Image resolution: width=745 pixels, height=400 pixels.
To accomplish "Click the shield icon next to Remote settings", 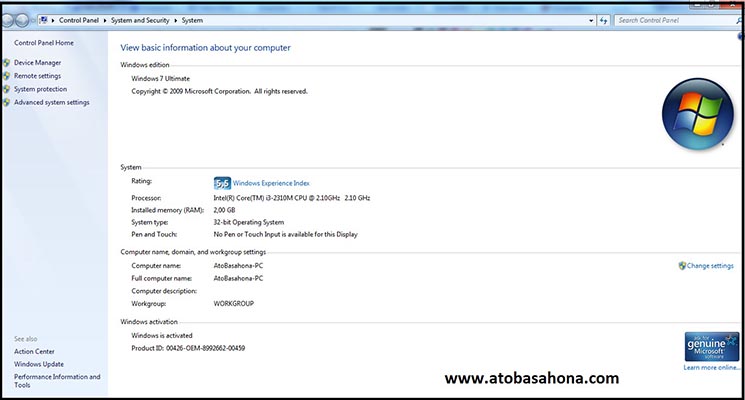I will click(7, 76).
